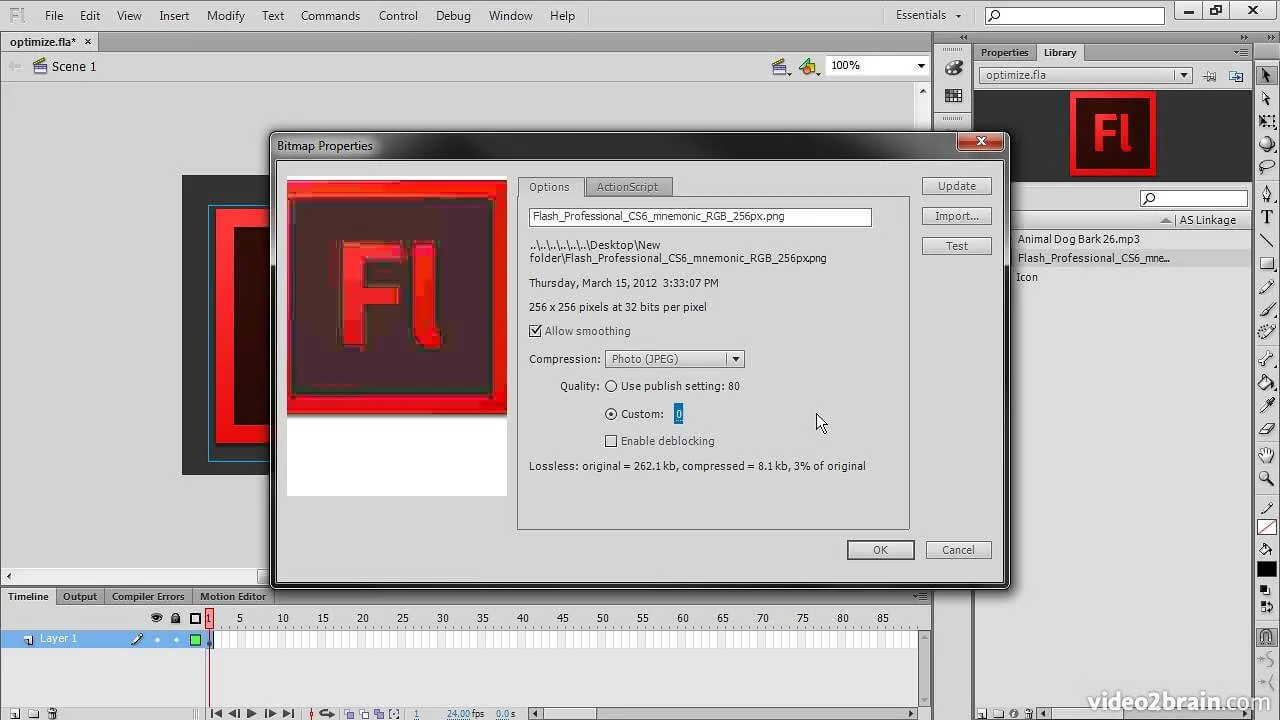This screenshot has width=1280, height=720.
Task: Select the Lasso tool
Action: pyautogui.click(x=1266, y=167)
